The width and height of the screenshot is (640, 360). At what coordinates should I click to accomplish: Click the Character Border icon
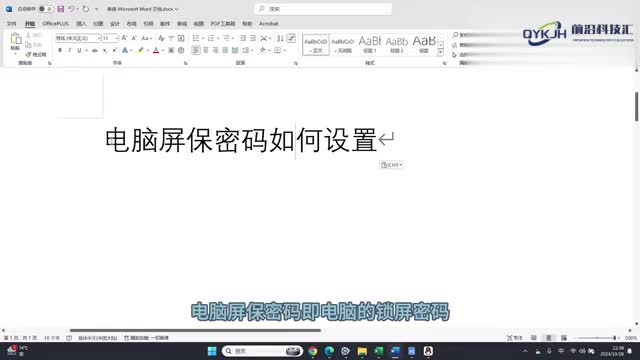[x=181, y=38]
